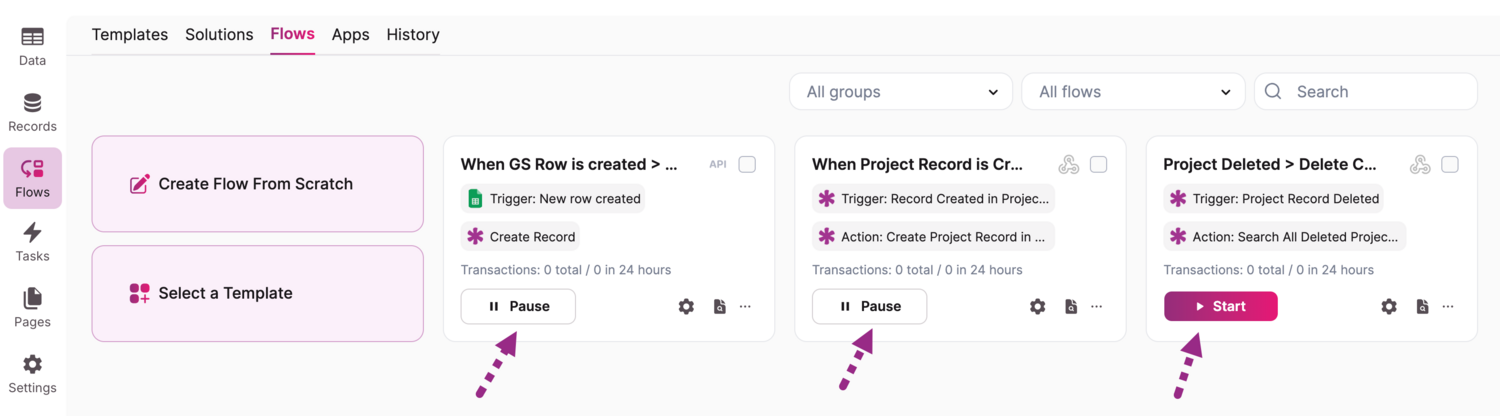
Task: Expand the All groups dropdown
Action: (901, 91)
